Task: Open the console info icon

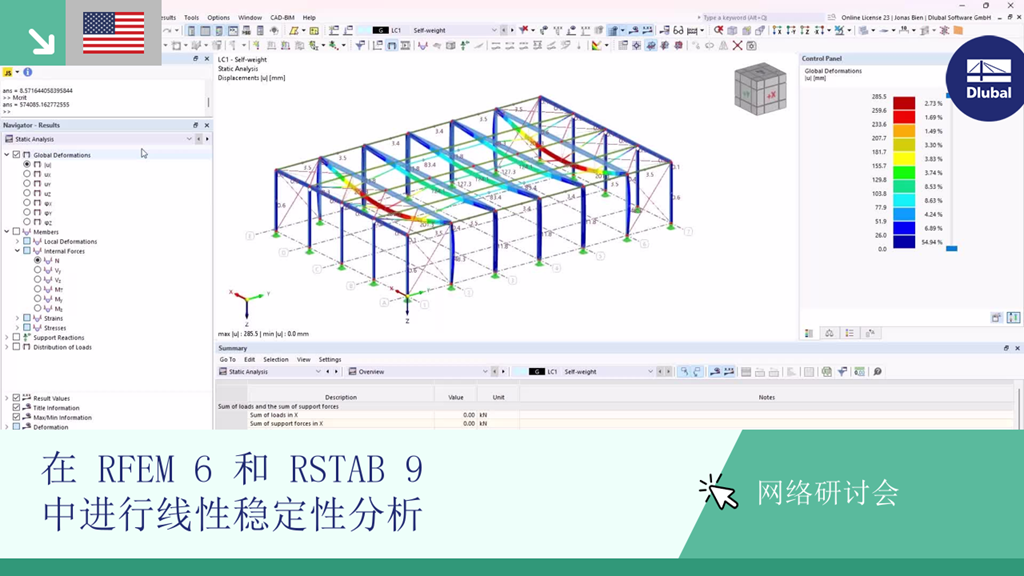Action: tap(27, 72)
